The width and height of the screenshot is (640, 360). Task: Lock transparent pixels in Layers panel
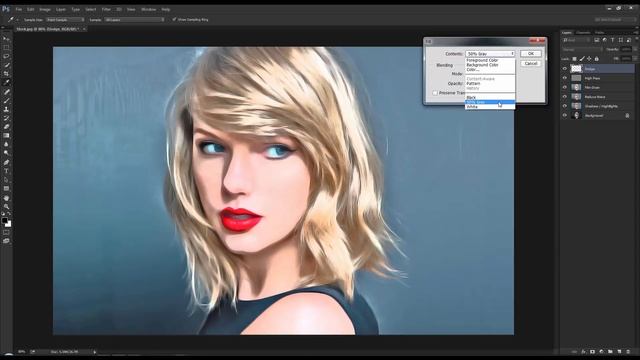[574, 59]
